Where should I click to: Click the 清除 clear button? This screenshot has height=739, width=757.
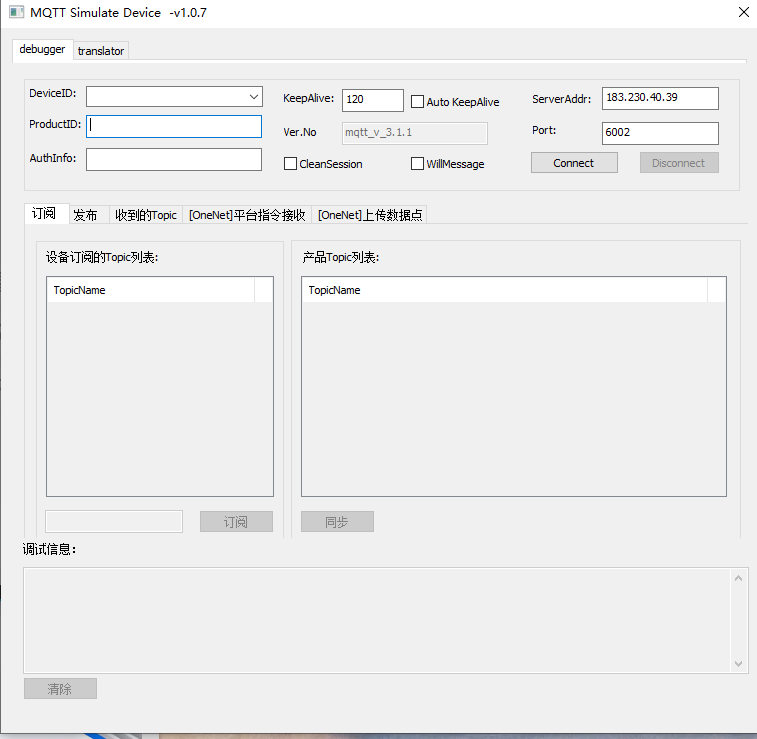(x=60, y=688)
